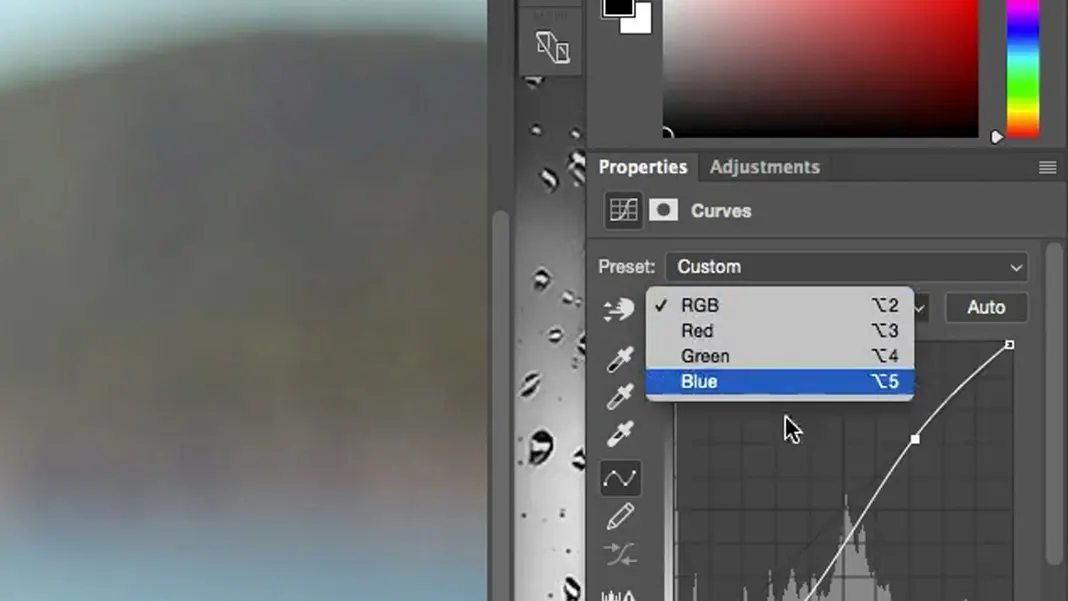Click the channel dropdown arrow beside Auto
Image resolution: width=1068 pixels, height=601 pixels.
[920, 309]
